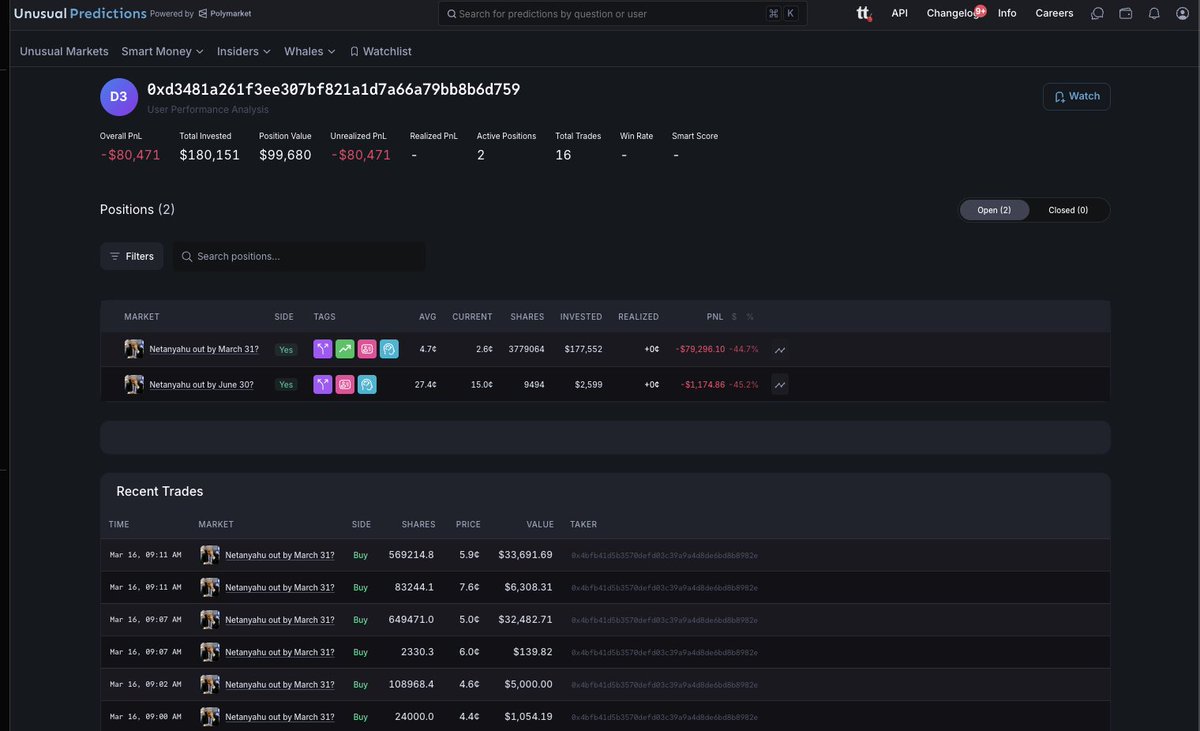Switch to Closed (0) positions
The height and width of the screenshot is (731, 1200).
coord(1068,210)
